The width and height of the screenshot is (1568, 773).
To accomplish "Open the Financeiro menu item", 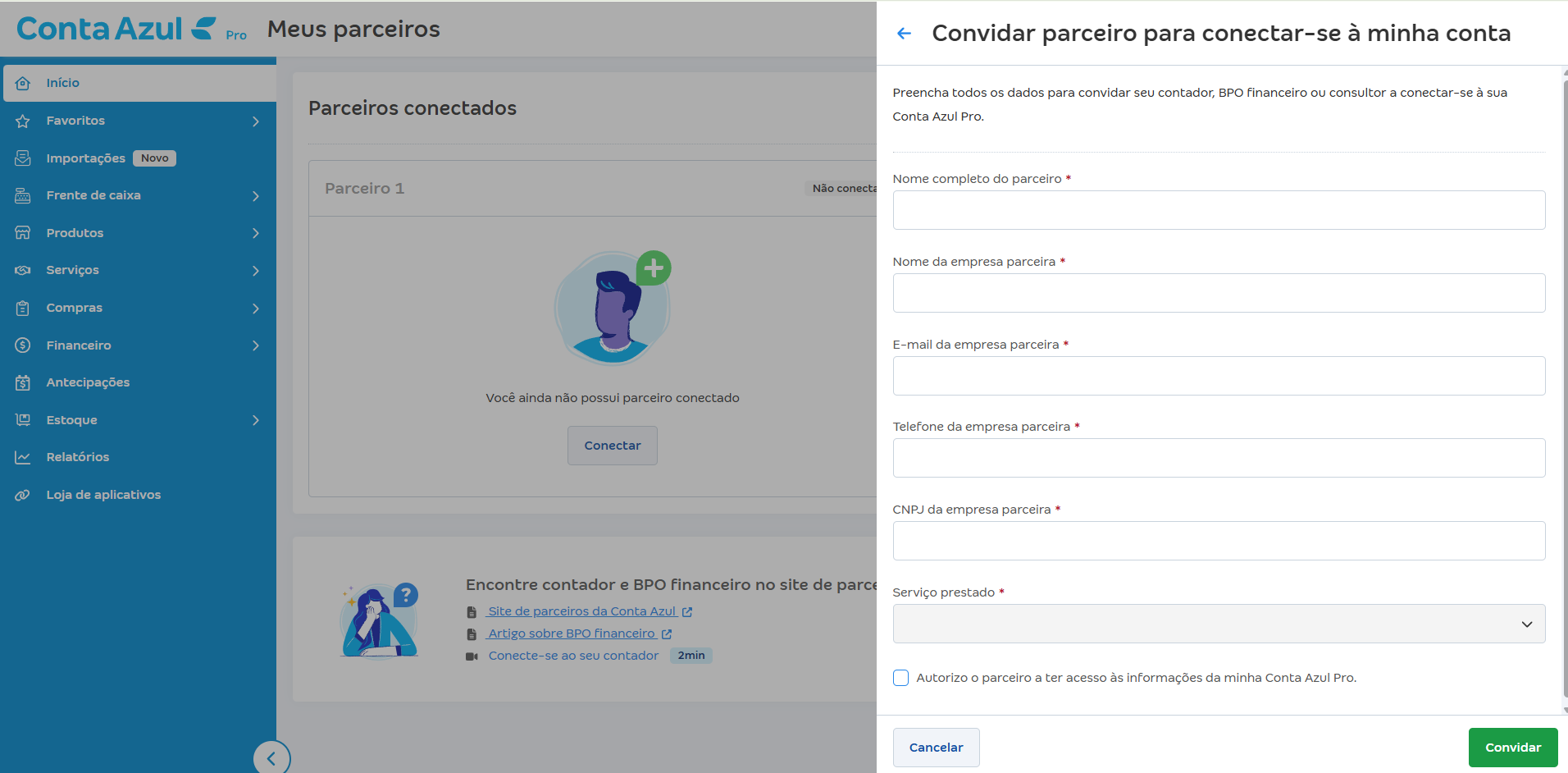I will tap(138, 345).
